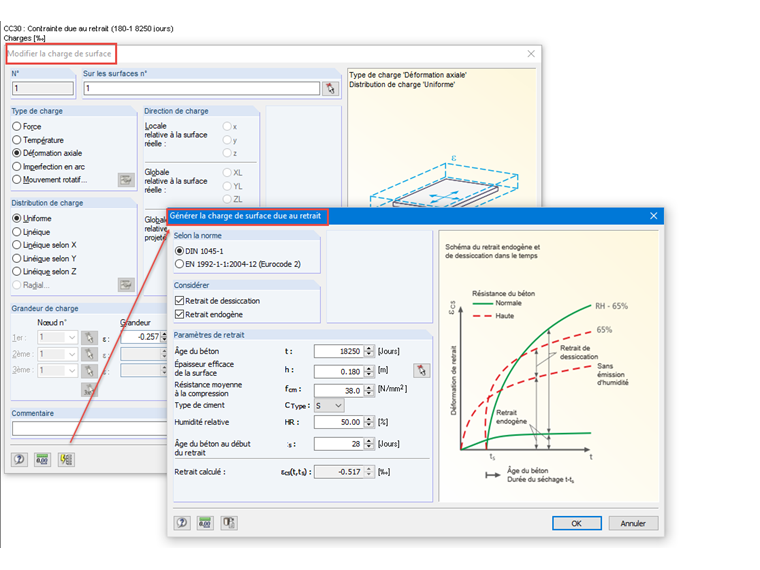This screenshot has width=760, height=570.
Task: Pick 3rd node graphically icon
Action: pos(89,371)
